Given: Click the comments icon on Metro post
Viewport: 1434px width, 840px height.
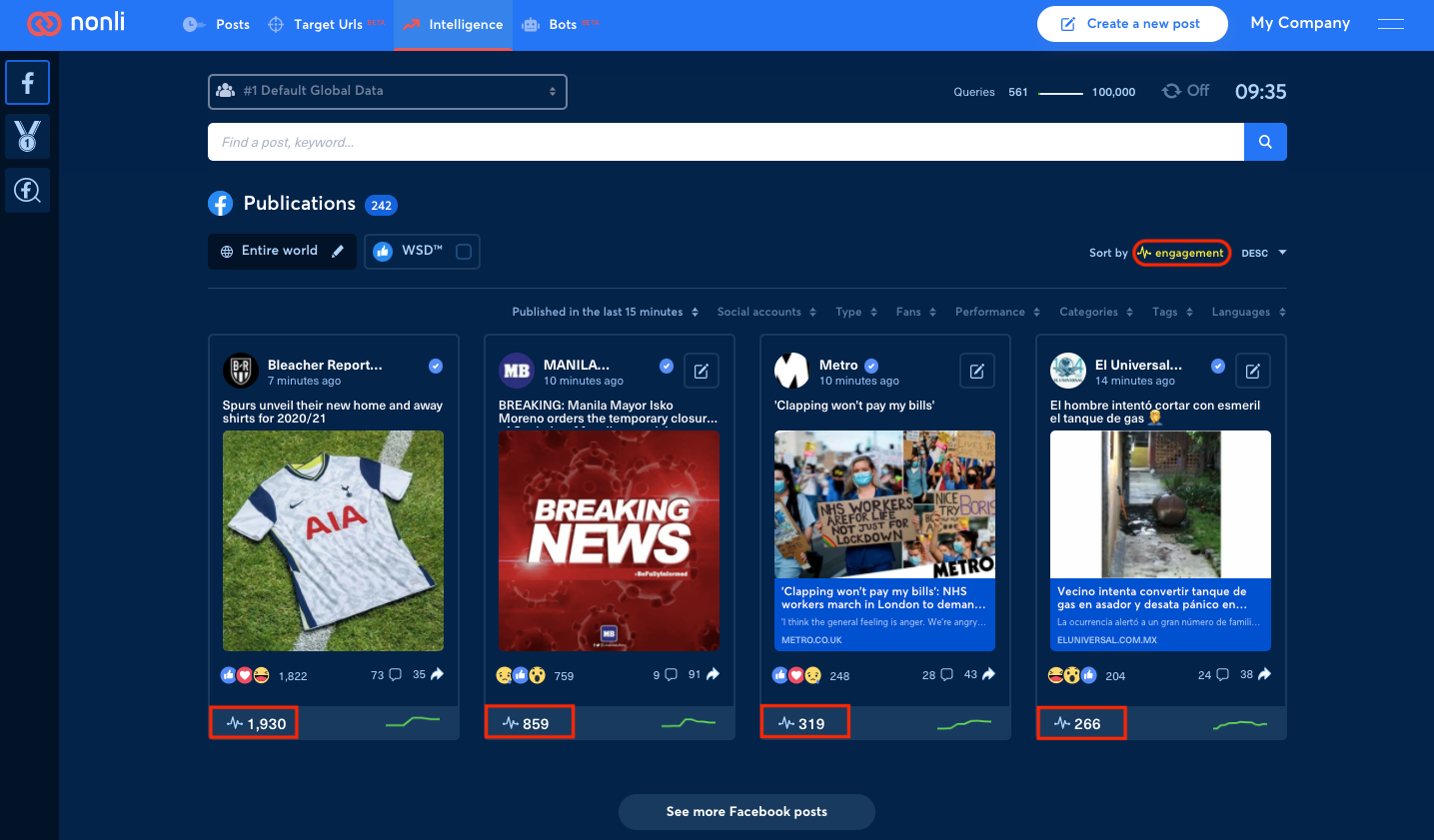Looking at the screenshot, I should [x=946, y=675].
